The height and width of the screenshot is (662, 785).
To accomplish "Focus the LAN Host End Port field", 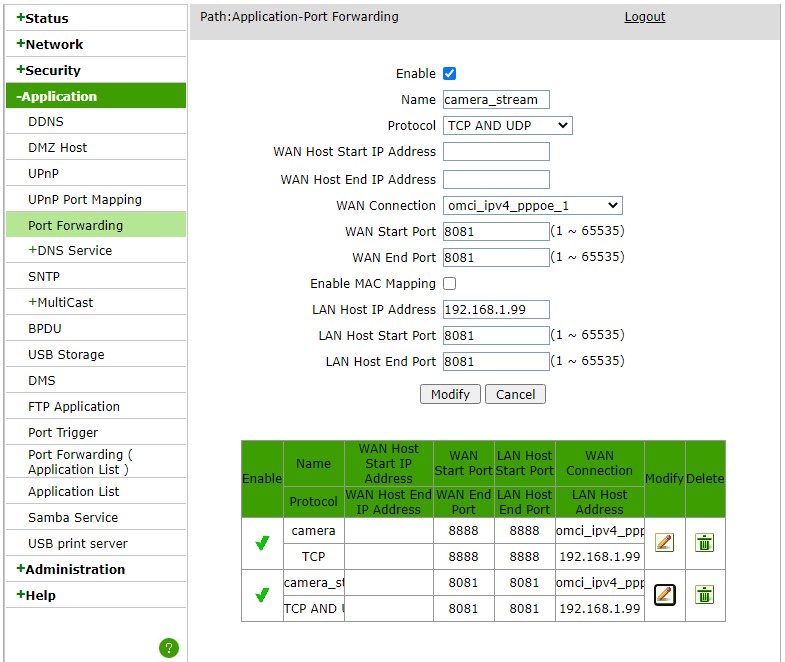I will 496,362.
